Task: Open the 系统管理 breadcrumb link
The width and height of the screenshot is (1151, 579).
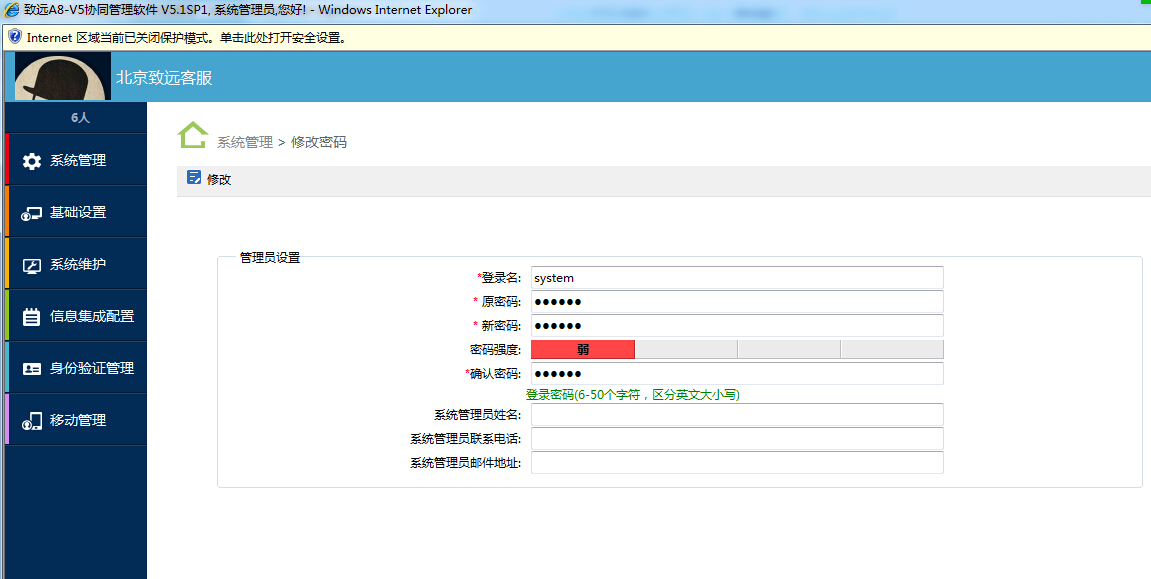Action: point(245,142)
